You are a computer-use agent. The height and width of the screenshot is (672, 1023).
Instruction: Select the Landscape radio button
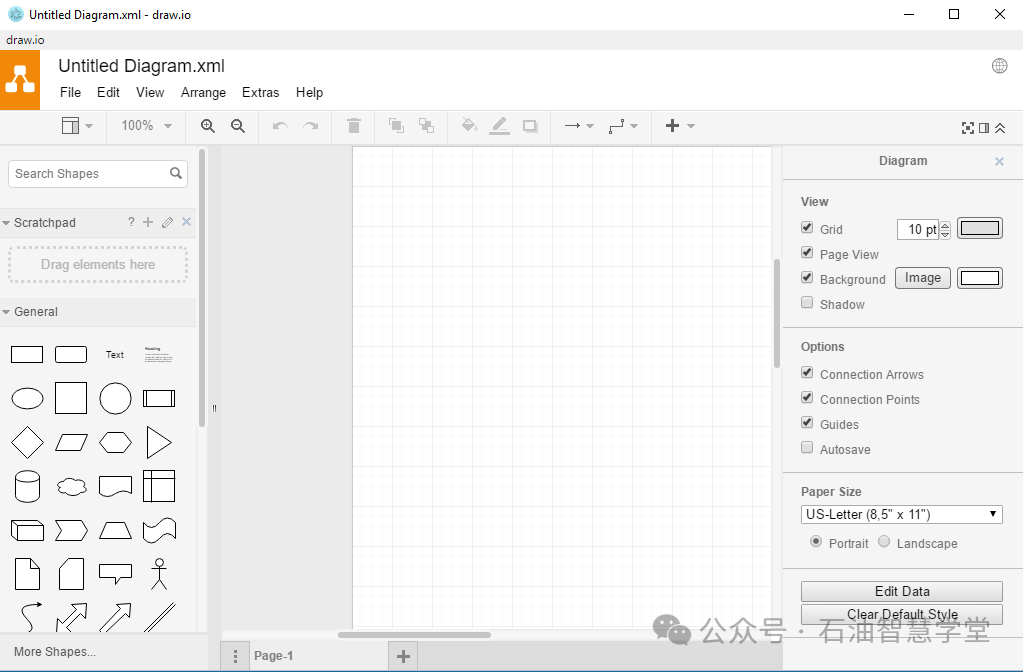[x=884, y=542]
